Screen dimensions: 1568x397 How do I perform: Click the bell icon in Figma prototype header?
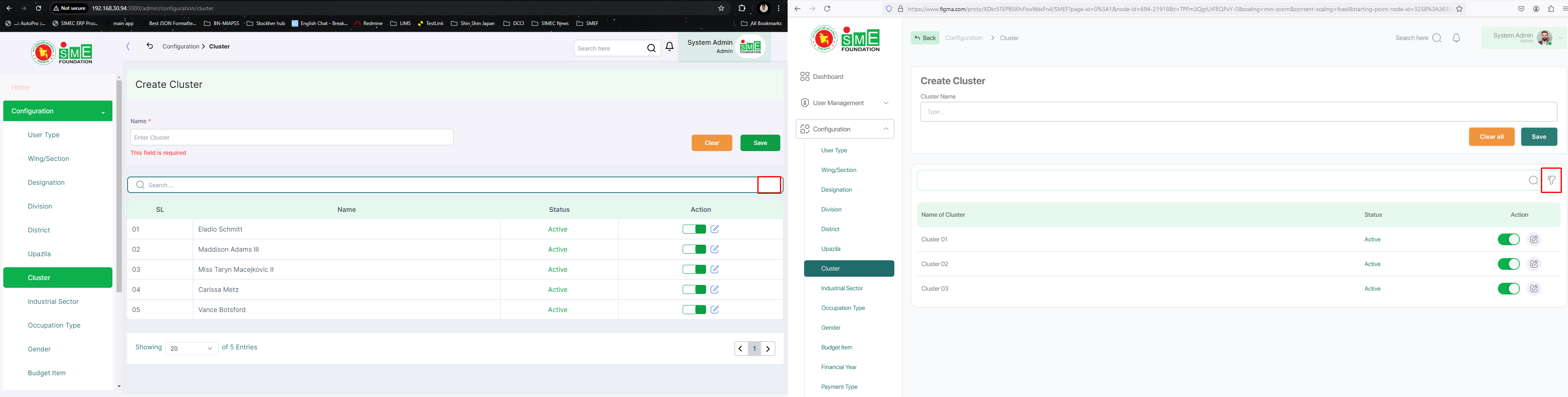pyautogui.click(x=1456, y=38)
